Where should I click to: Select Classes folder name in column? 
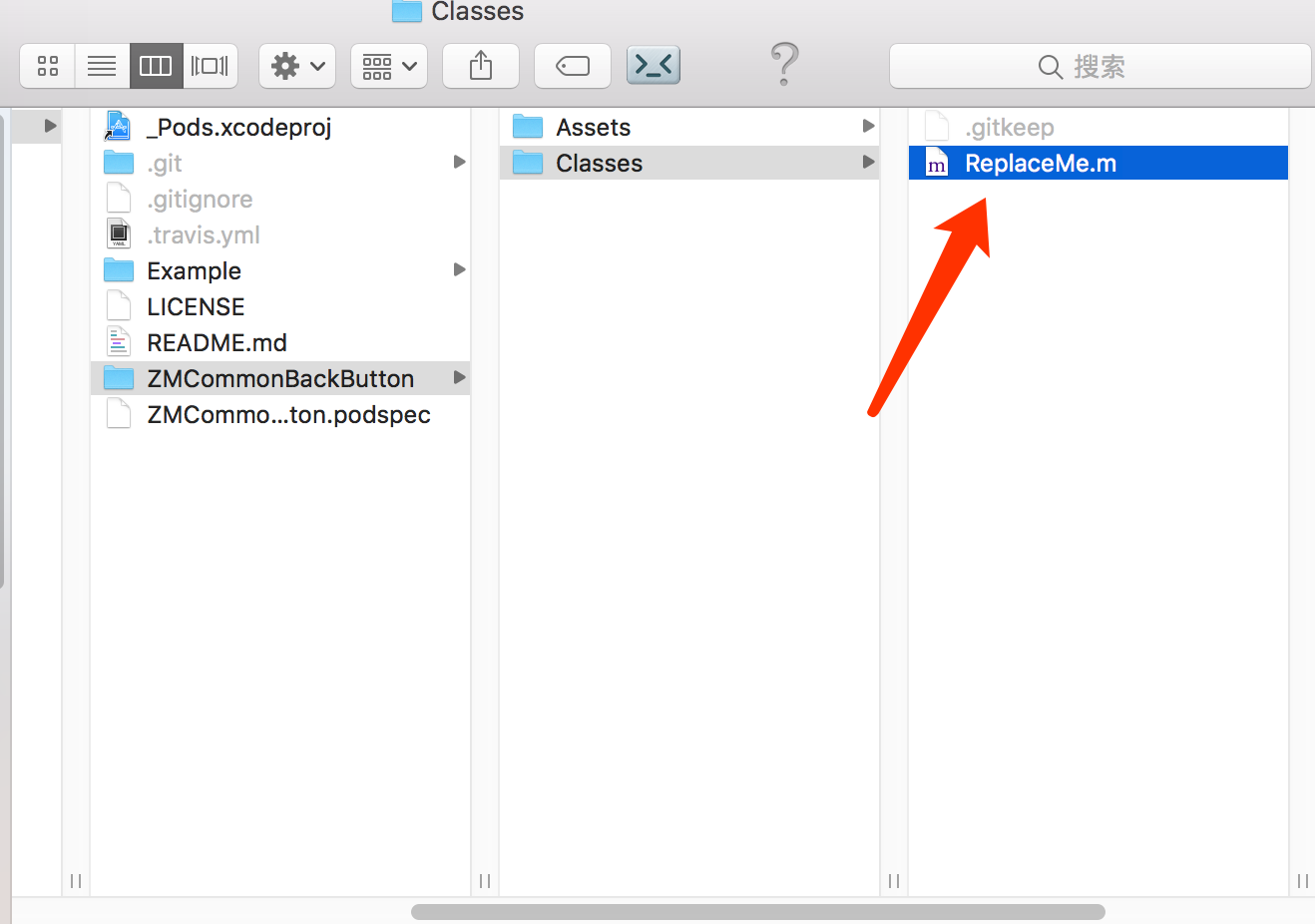(599, 163)
